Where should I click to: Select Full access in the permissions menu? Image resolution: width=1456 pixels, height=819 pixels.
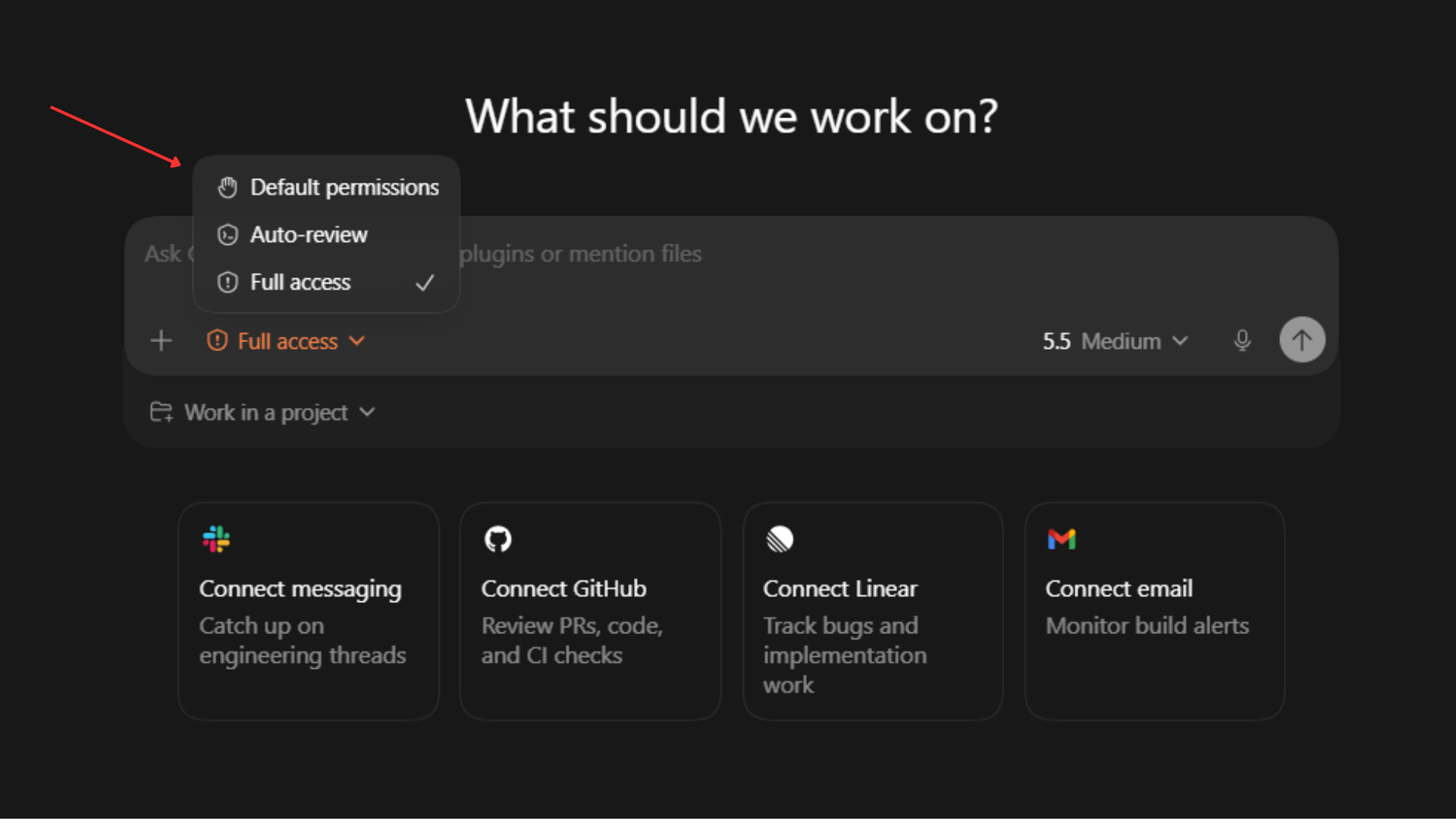[327, 283]
